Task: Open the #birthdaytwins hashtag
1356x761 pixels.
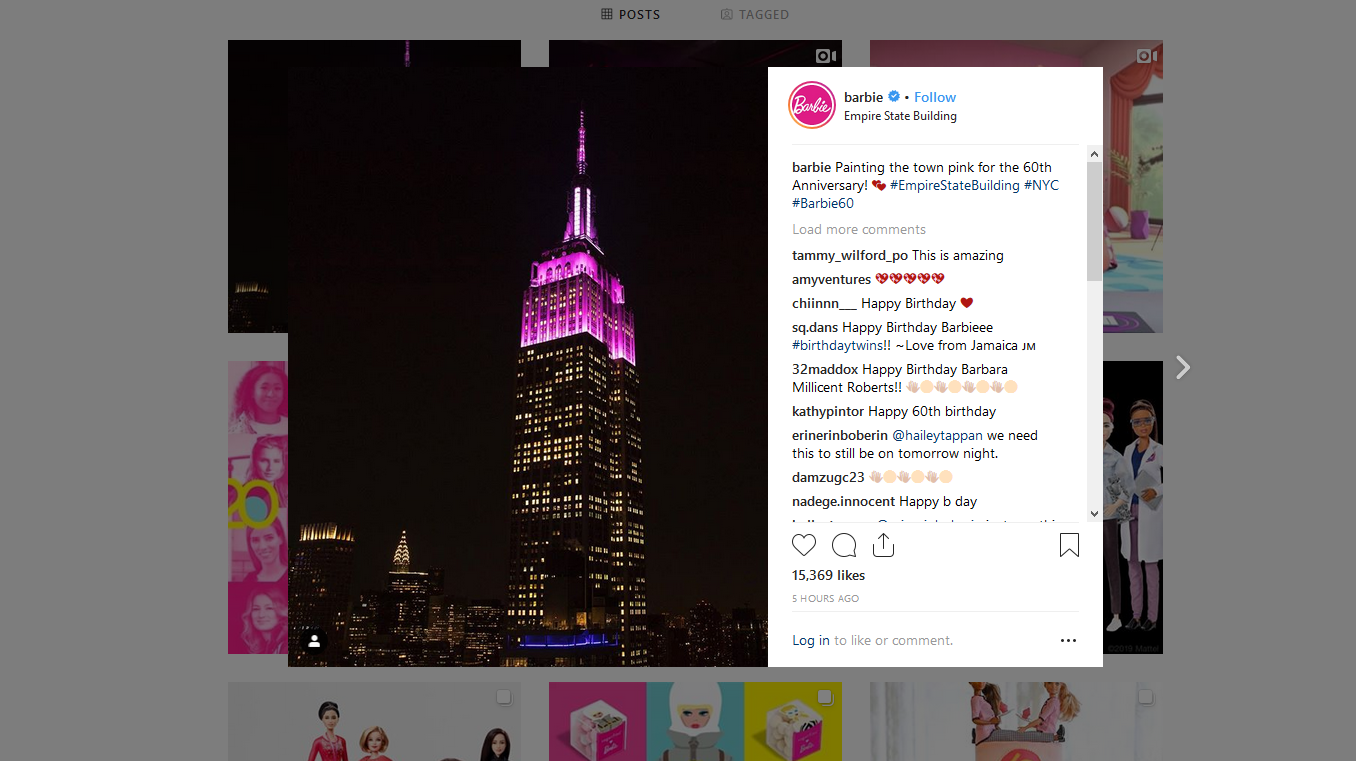Action: 836,345
